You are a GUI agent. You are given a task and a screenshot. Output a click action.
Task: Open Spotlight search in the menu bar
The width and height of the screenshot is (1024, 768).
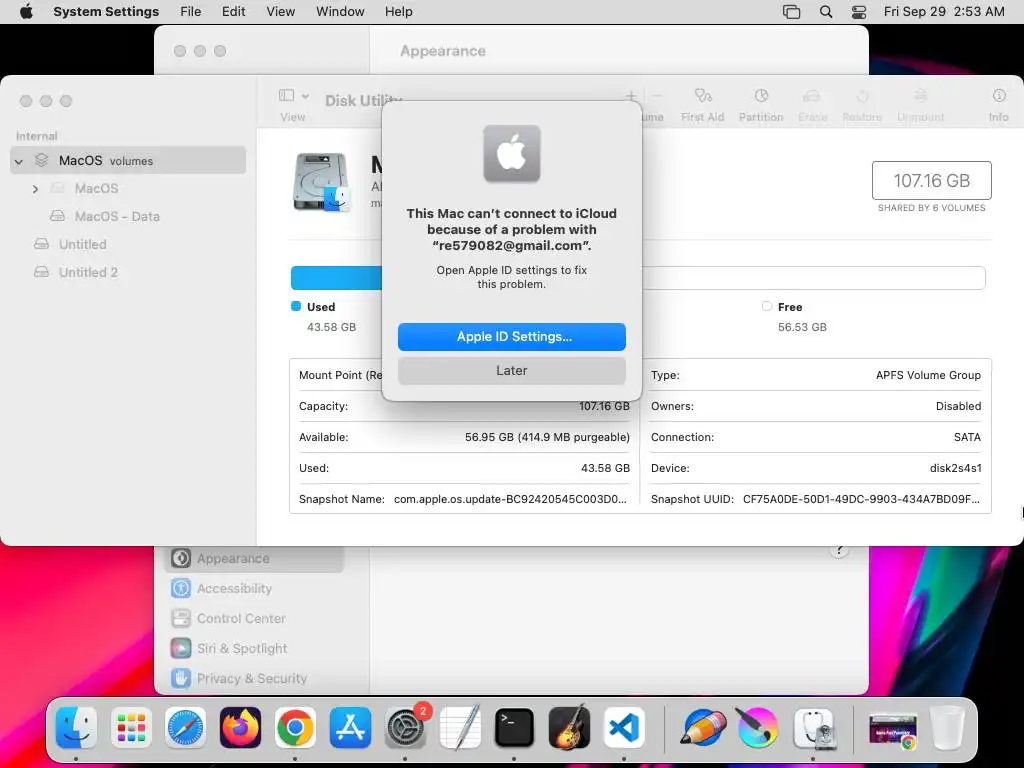tap(825, 12)
